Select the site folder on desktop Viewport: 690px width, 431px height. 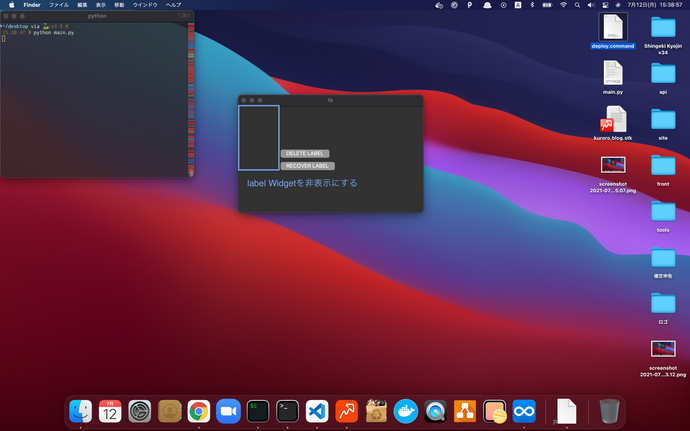pyautogui.click(x=663, y=123)
